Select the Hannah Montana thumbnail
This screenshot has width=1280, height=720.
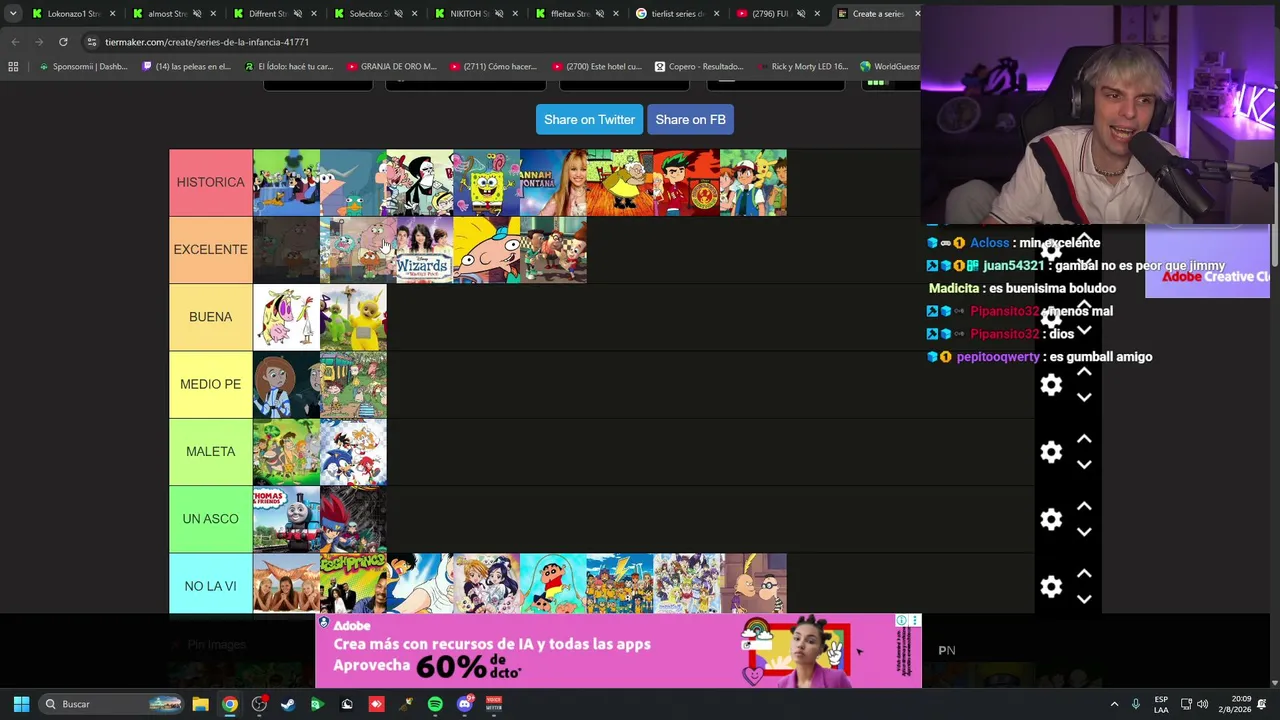point(553,182)
